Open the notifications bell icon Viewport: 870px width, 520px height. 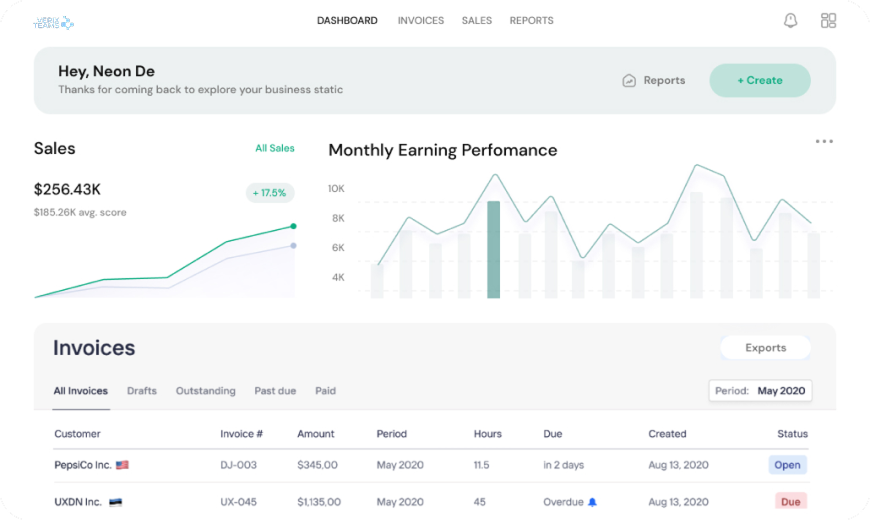click(790, 21)
